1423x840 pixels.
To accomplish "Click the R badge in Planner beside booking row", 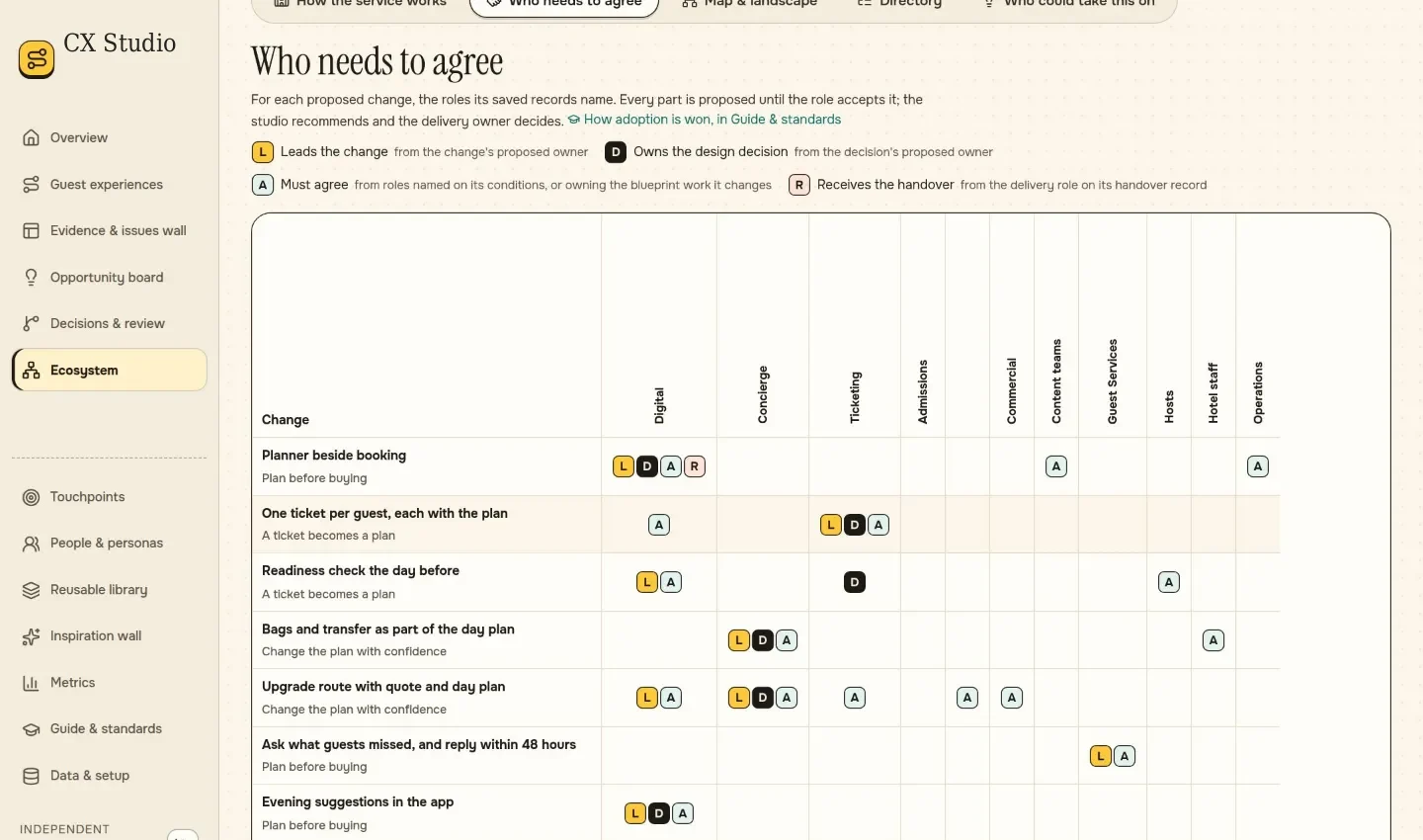I will tap(695, 466).
